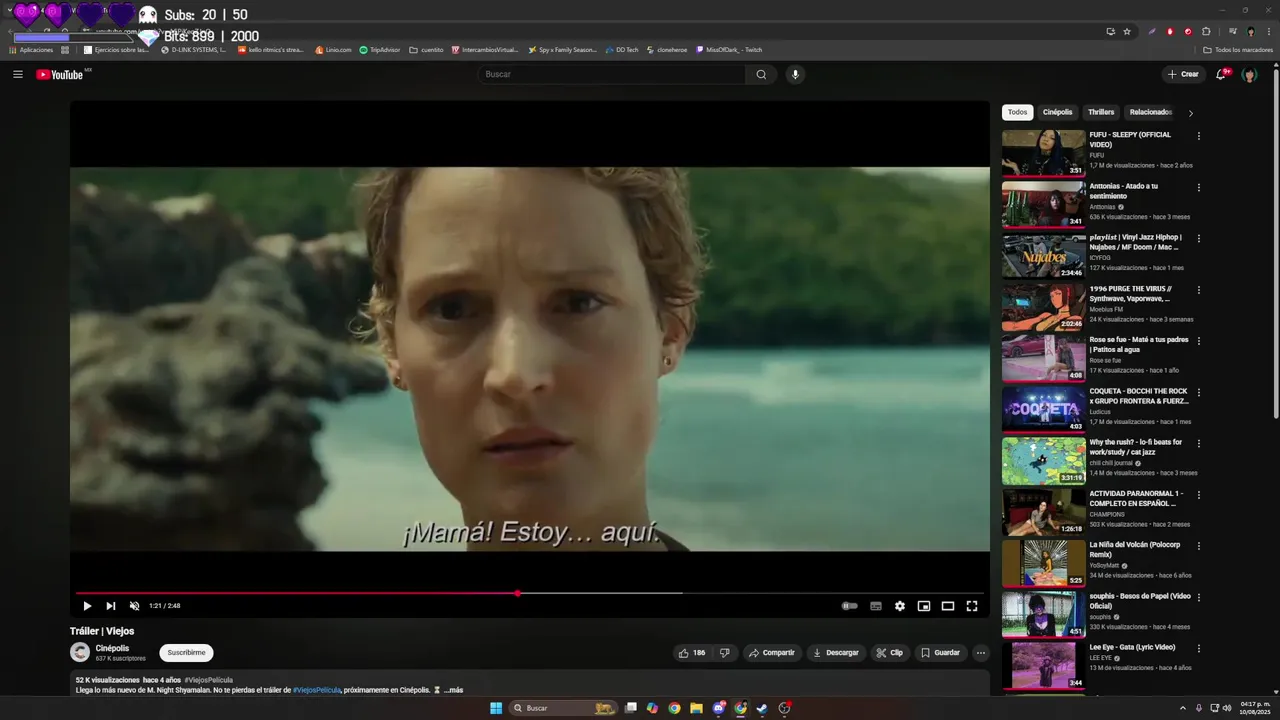Click the taskbar Buscar search box
The image size is (1280, 720).
(x=563, y=708)
